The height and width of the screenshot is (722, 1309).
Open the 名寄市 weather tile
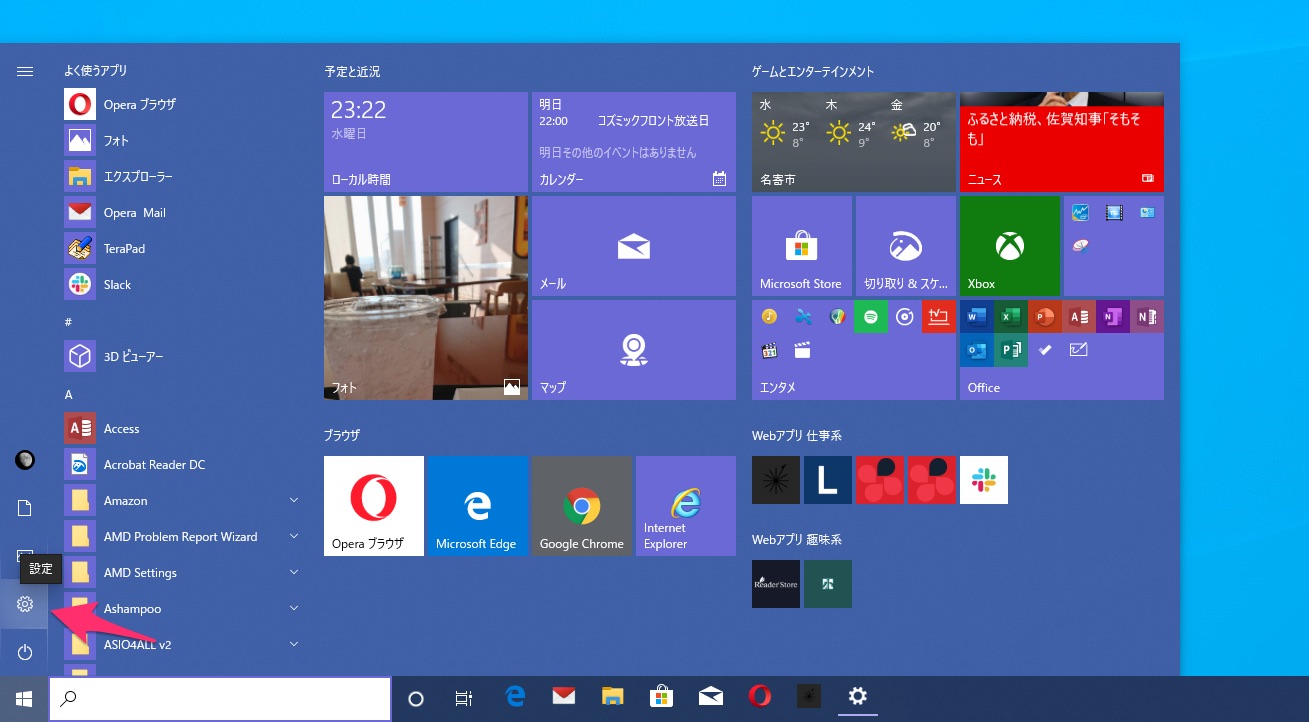[854, 142]
